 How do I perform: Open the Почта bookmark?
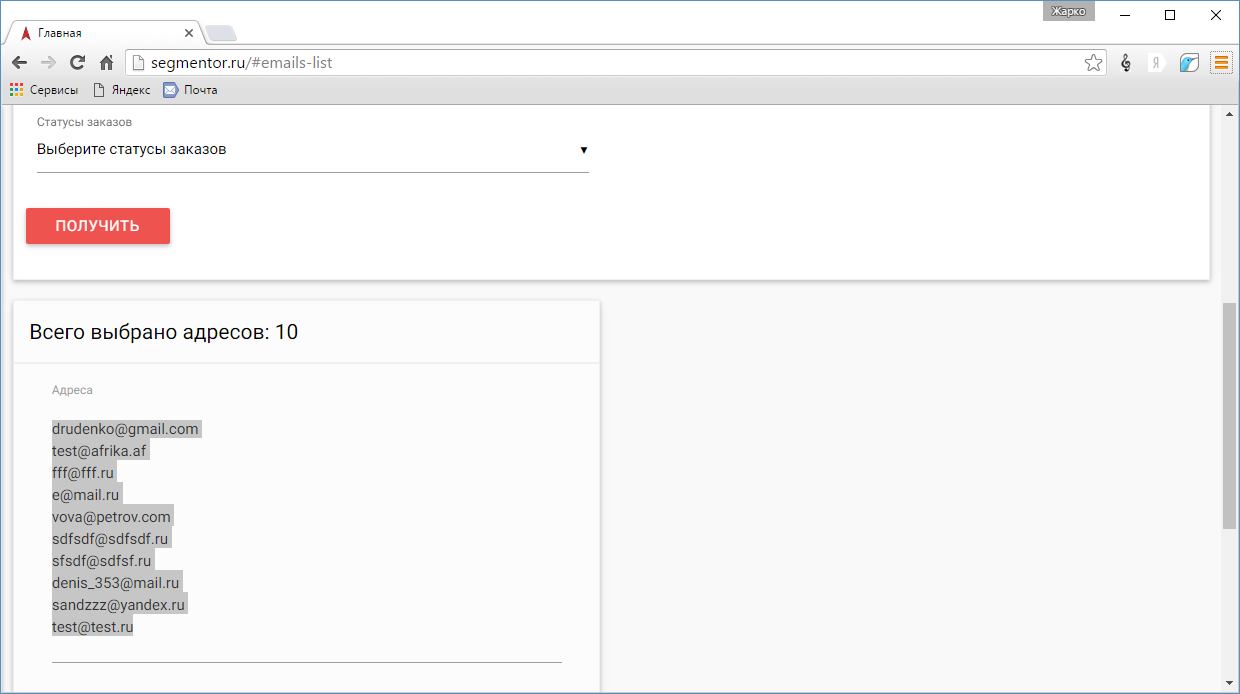click(x=190, y=90)
